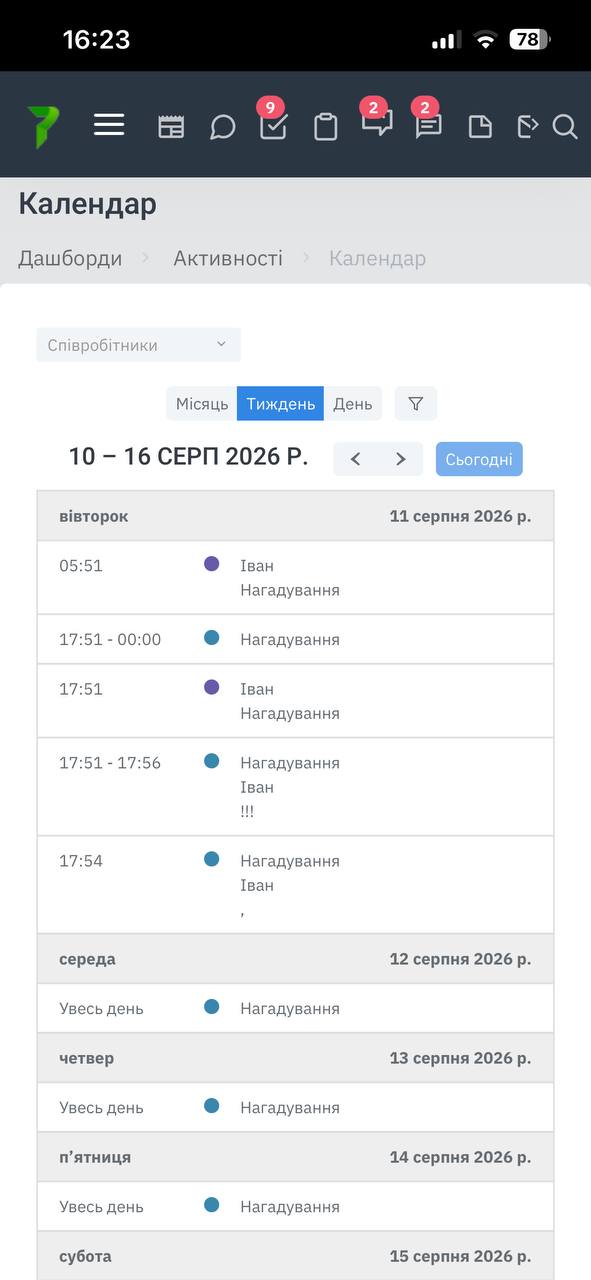Open the document page icon in header
This screenshot has width=591, height=1280.
pos(480,126)
